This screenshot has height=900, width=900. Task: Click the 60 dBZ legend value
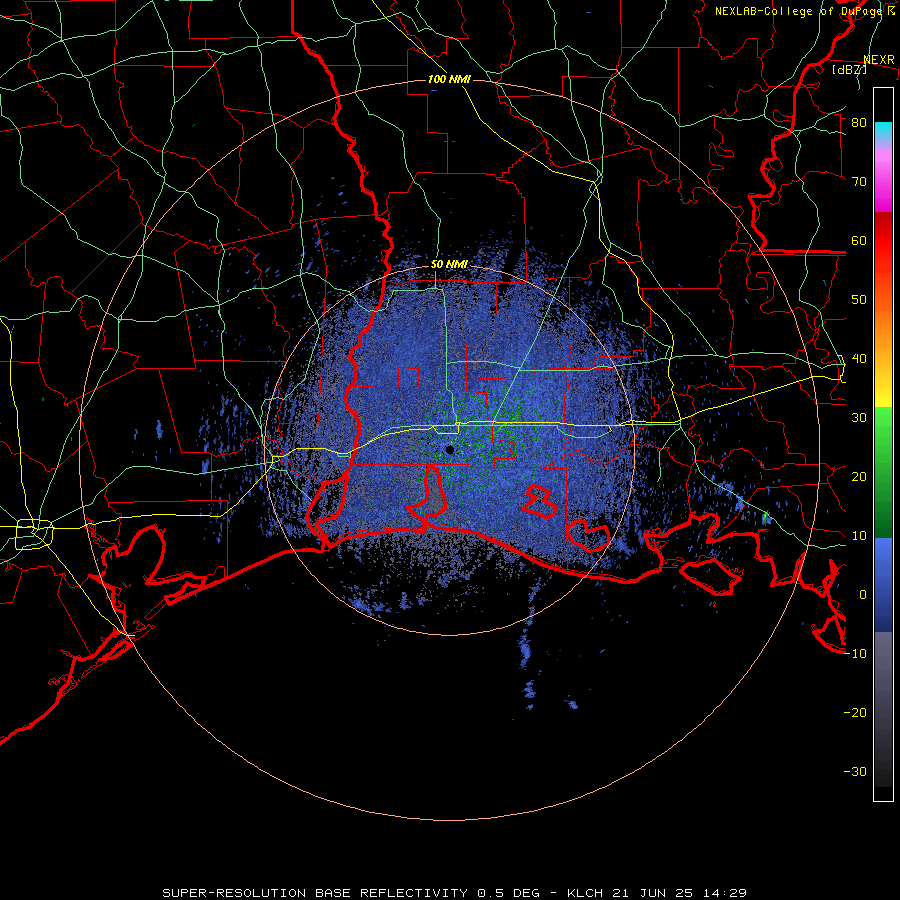(859, 241)
